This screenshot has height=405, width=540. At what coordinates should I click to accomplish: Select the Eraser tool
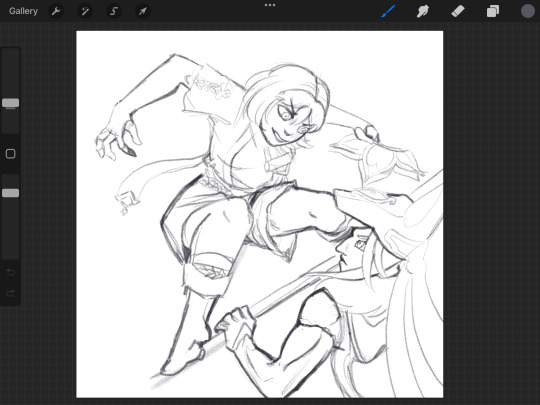click(458, 11)
